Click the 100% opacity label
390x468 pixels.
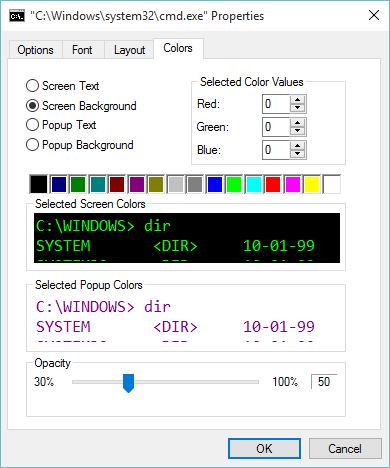point(285,382)
